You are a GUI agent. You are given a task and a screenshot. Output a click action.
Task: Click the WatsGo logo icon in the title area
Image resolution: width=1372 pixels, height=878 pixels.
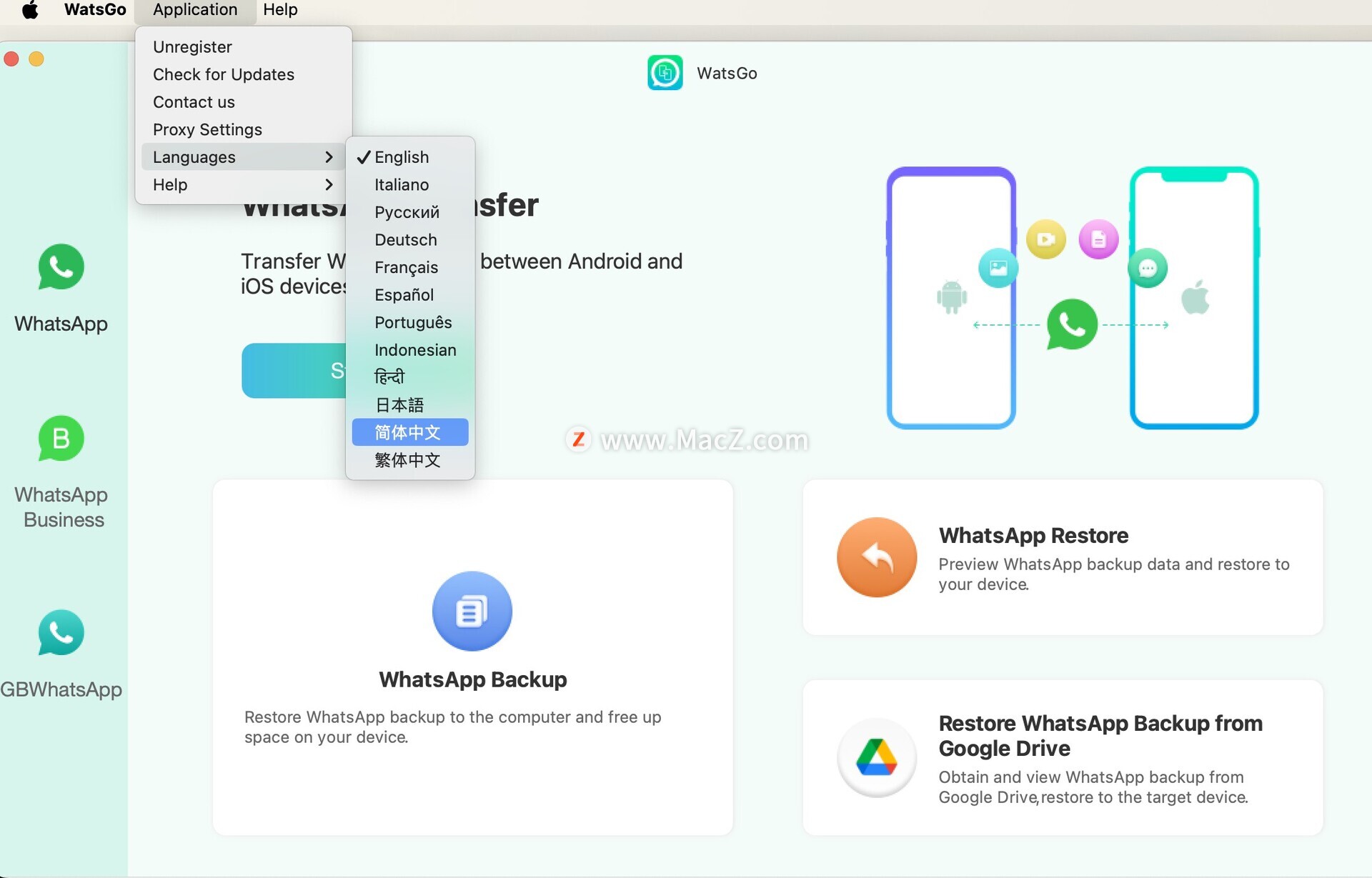coord(665,73)
